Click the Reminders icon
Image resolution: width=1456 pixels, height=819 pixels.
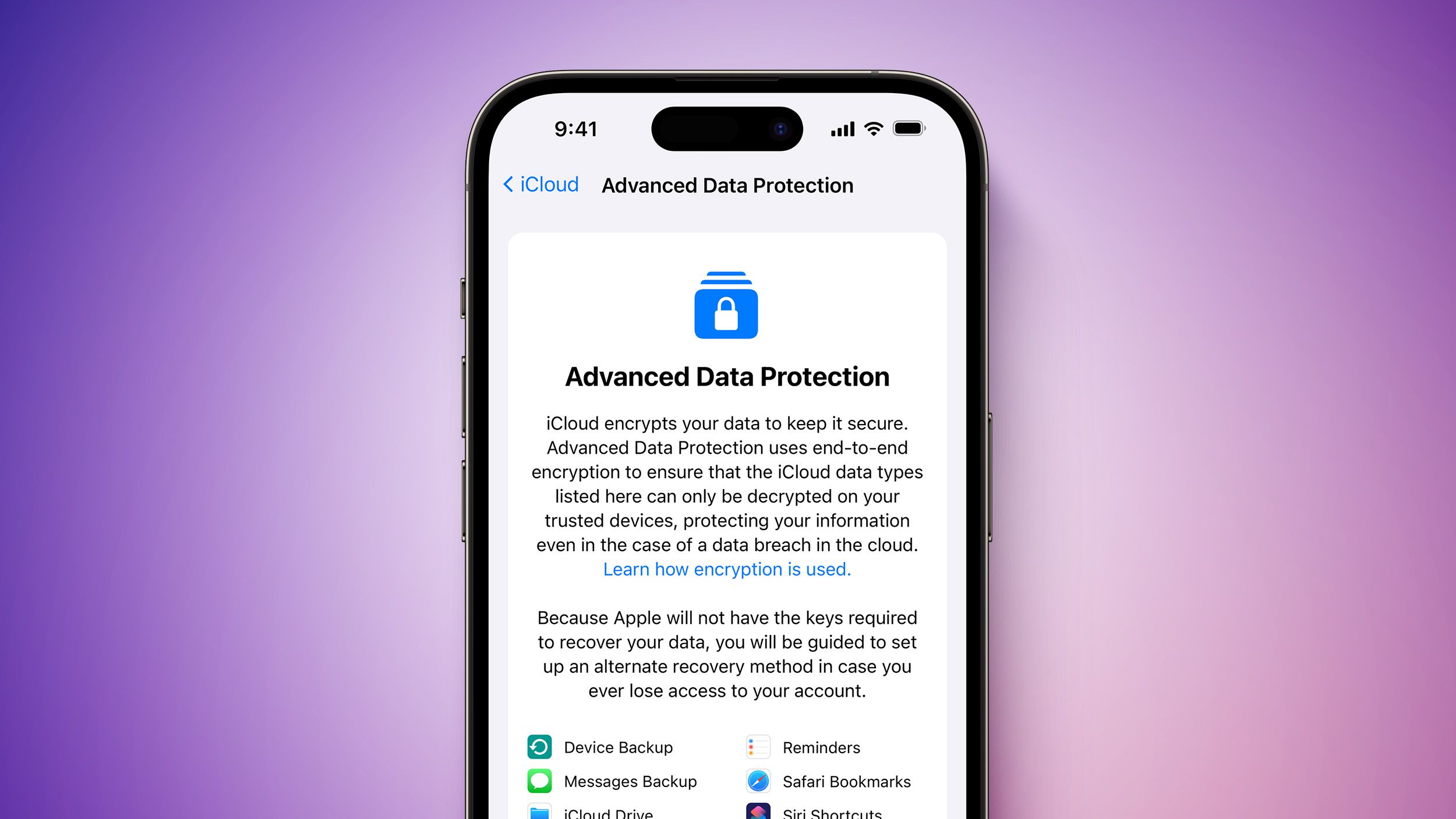click(756, 746)
